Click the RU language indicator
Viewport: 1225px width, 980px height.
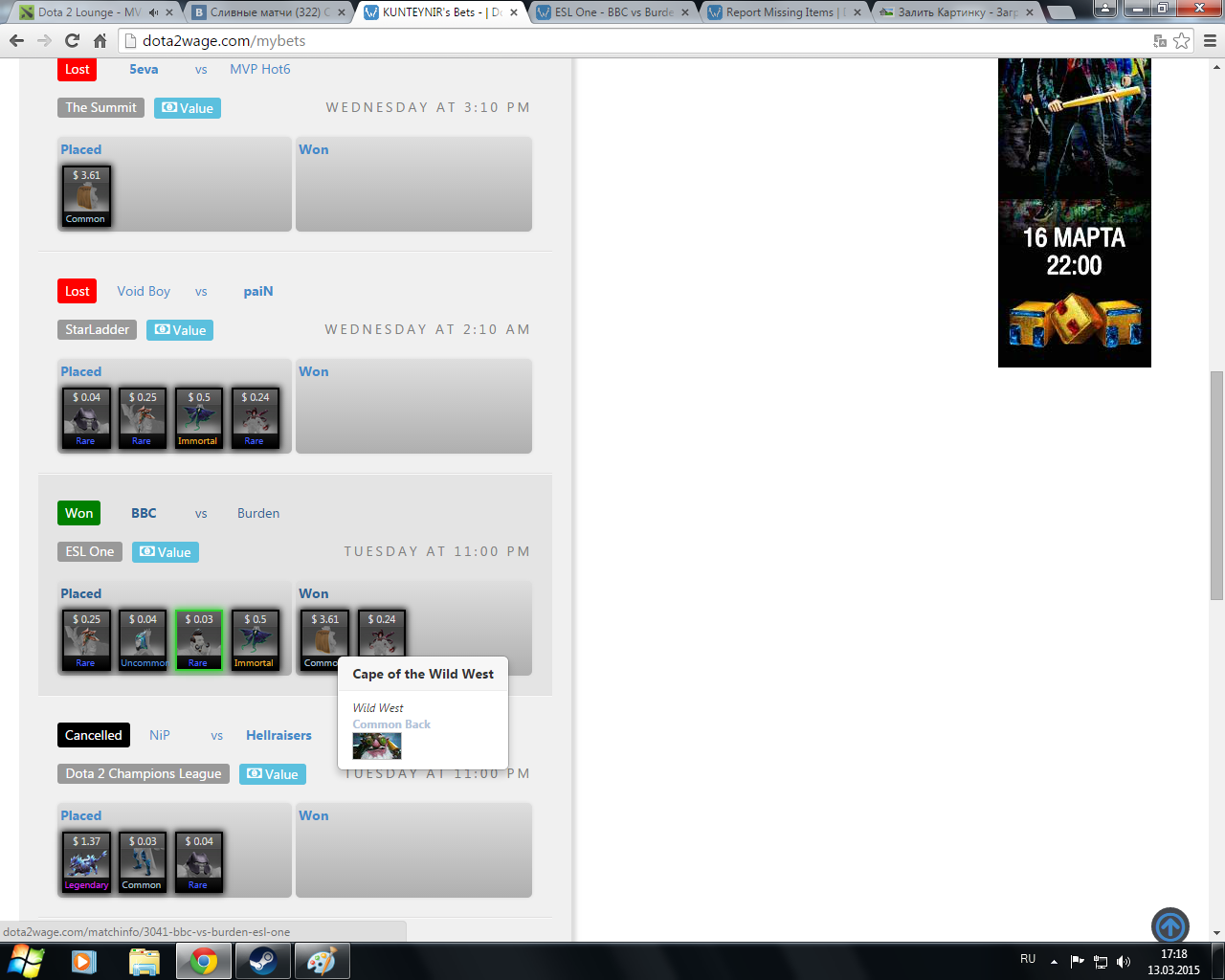coord(1028,958)
